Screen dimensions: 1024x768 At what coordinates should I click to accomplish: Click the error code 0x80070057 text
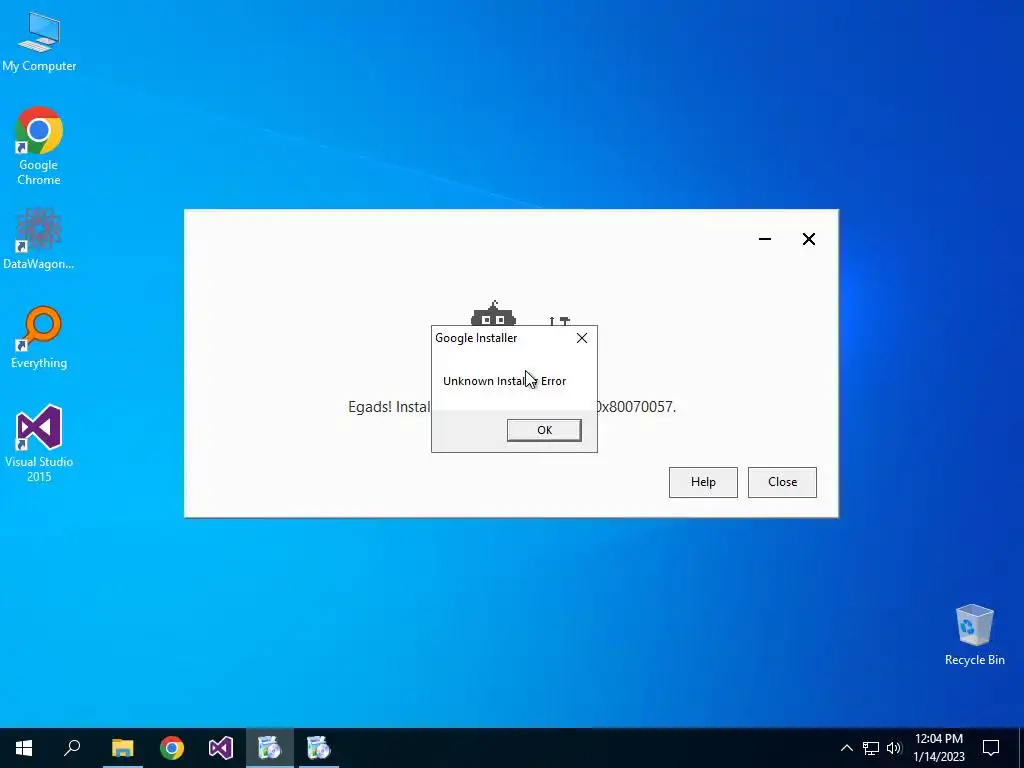pos(635,407)
